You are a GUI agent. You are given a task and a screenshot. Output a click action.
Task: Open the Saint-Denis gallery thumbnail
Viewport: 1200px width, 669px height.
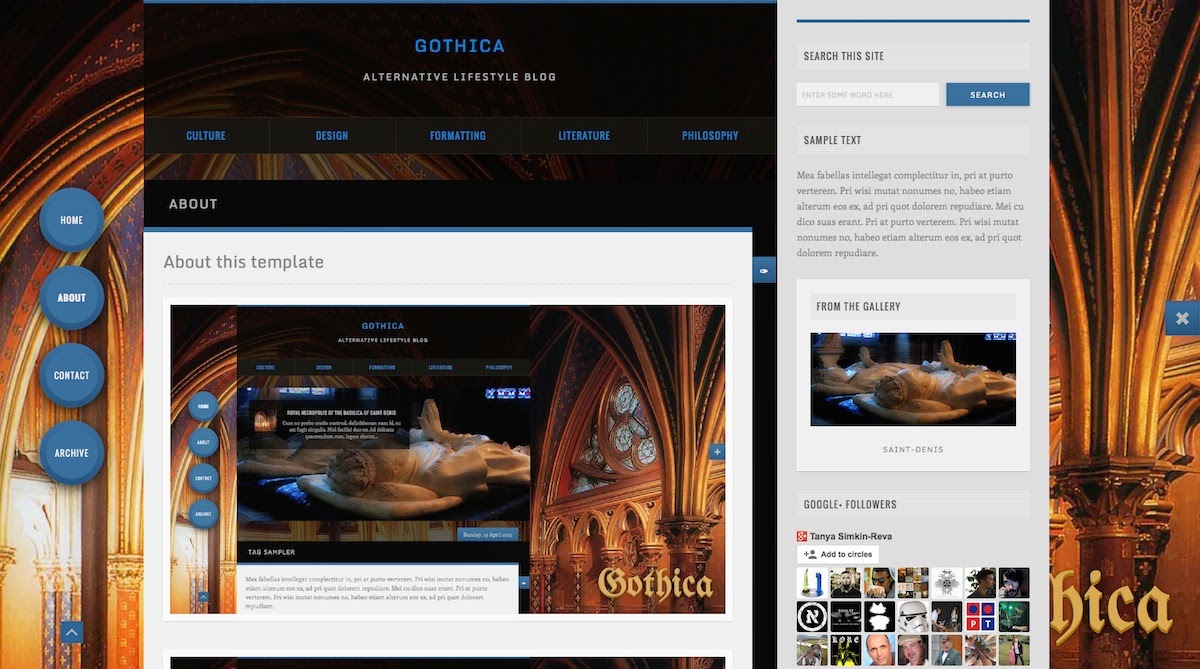[913, 379]
